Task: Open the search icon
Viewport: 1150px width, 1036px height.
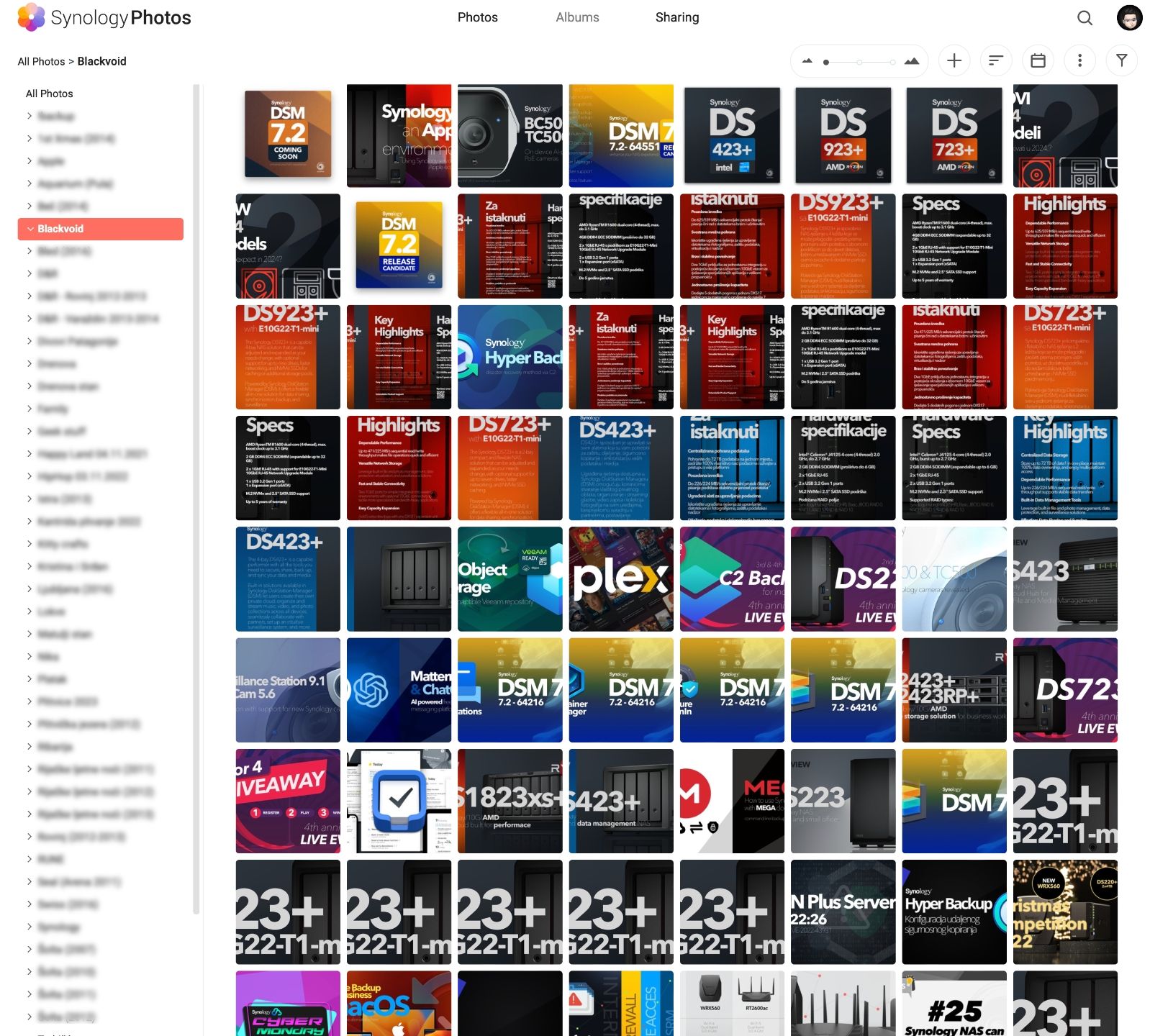Action: (x=1085, y=18)
